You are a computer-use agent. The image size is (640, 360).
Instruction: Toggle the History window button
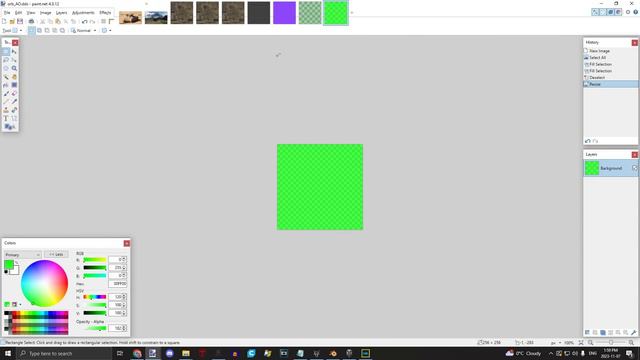click(603, 12)
